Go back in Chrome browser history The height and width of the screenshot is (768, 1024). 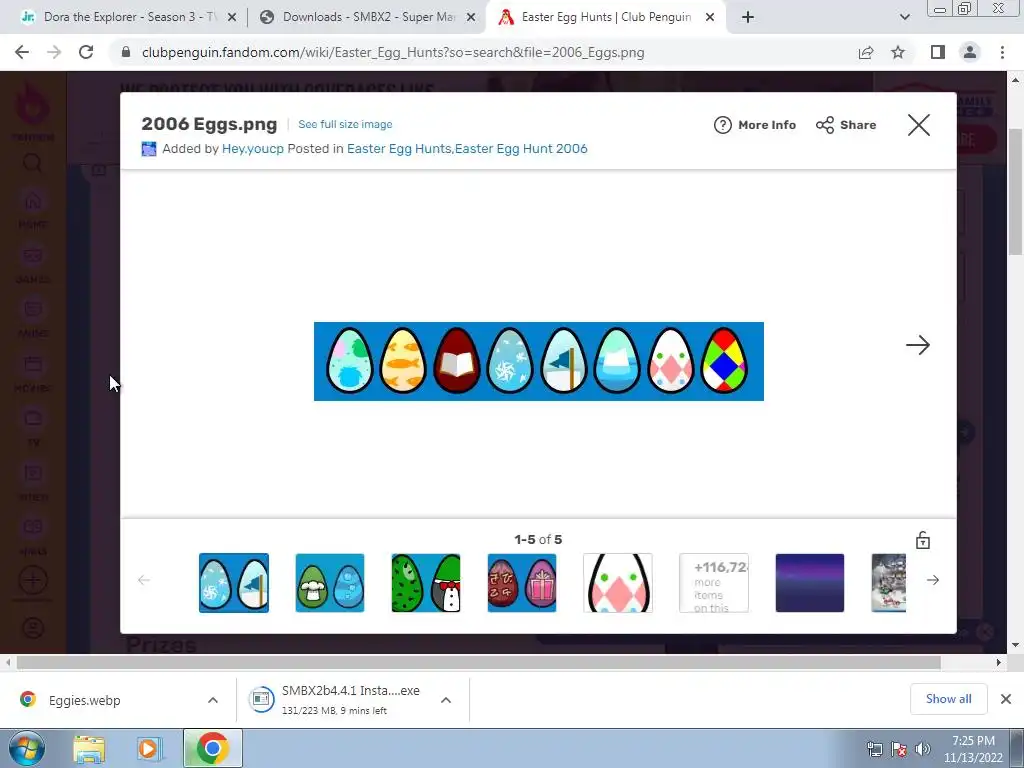pyautogui.click(x=22, y=52)
